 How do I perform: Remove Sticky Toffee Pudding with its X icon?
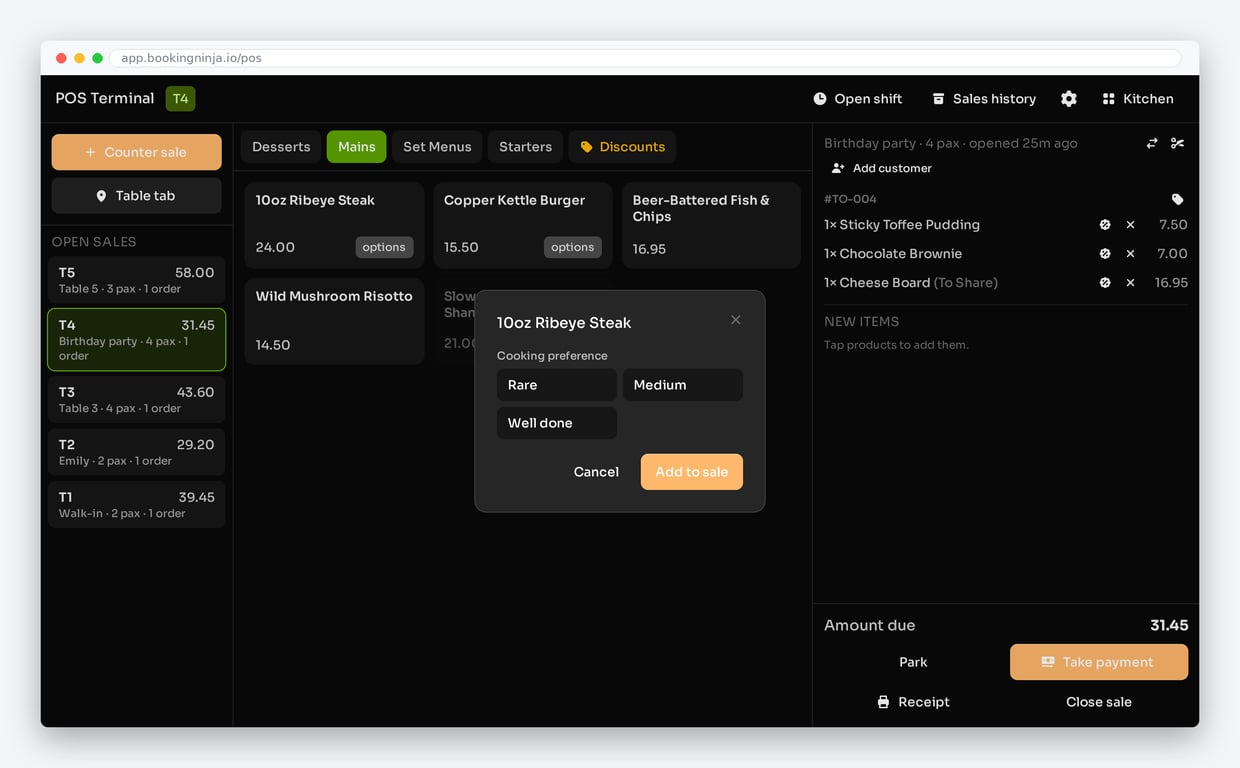point(1130,225)
